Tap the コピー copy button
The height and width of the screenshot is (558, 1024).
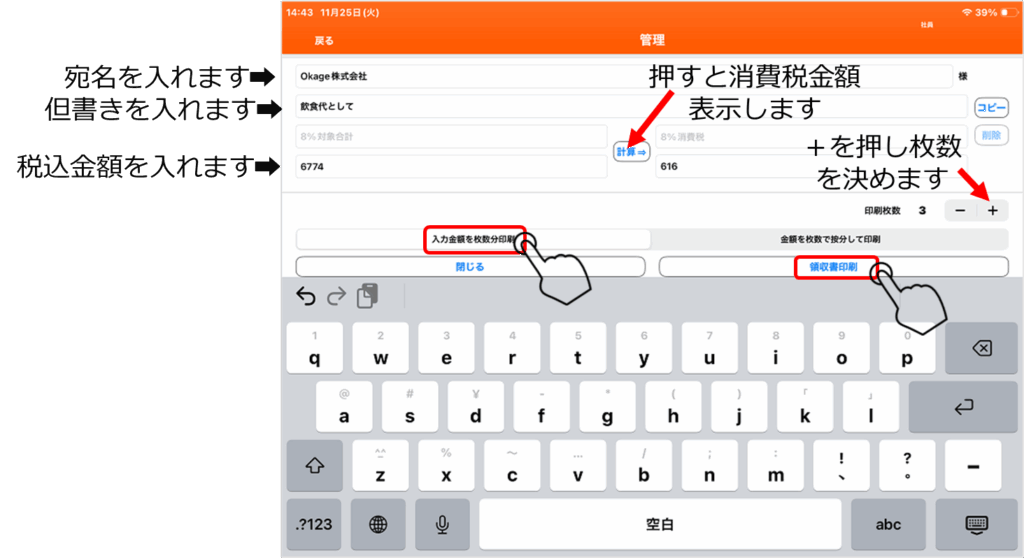coord(991,108)
